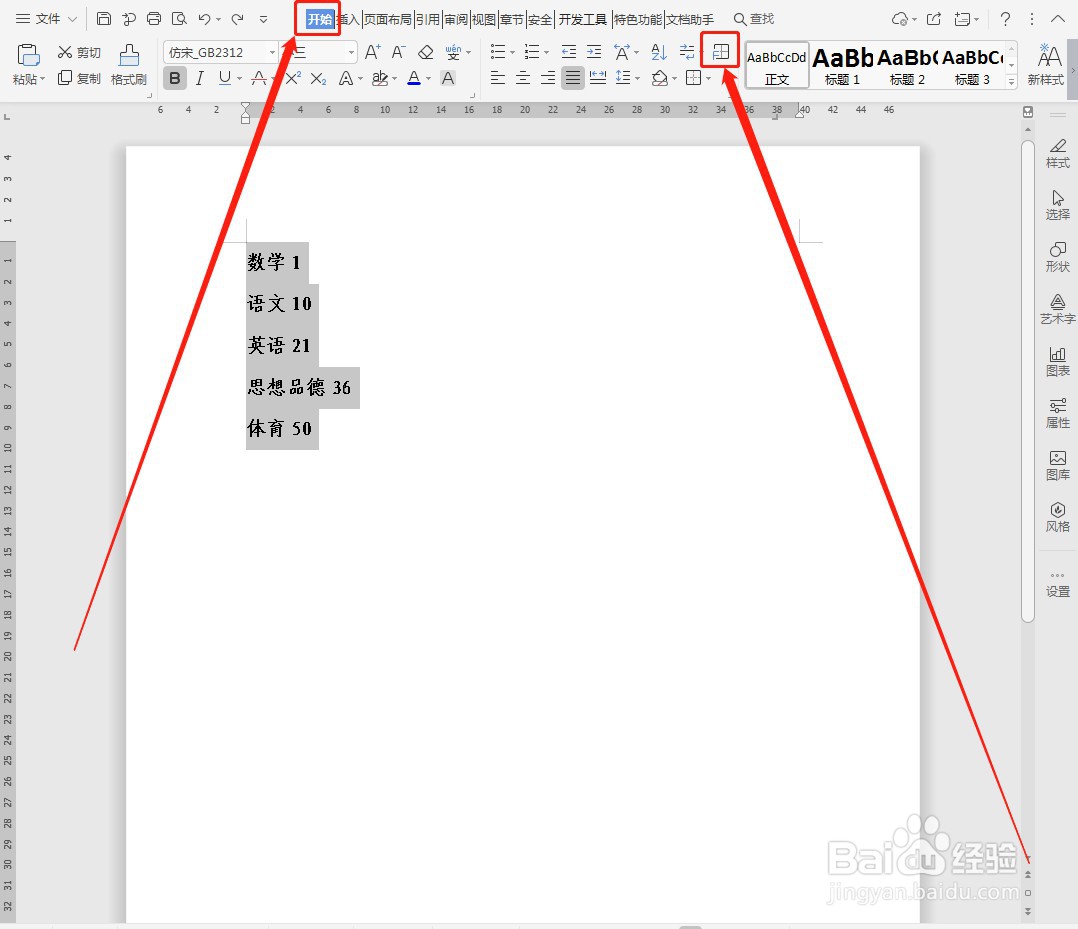Open Help with the question mark icon

1005,19
